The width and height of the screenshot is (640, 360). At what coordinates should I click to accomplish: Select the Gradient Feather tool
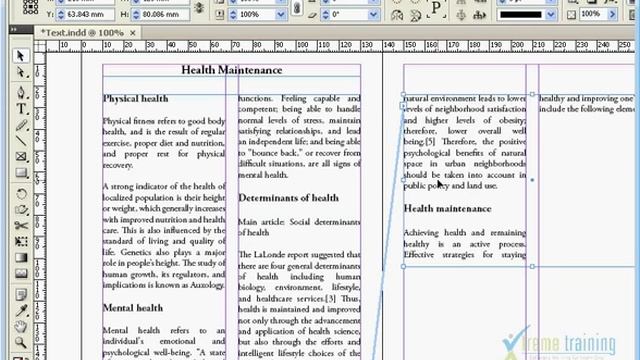20,273
